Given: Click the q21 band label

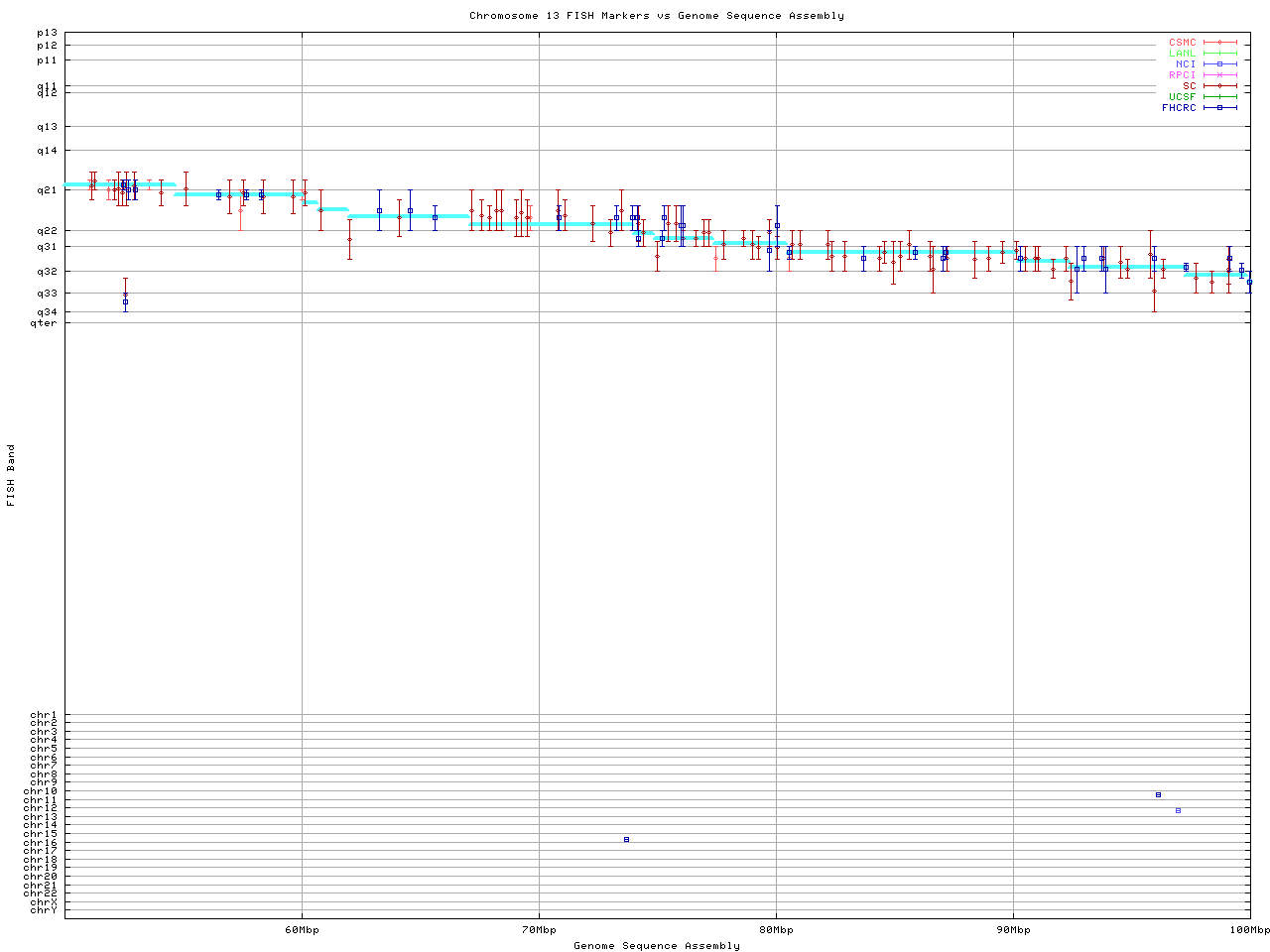Looking at the screenshot, I should 47,189.
